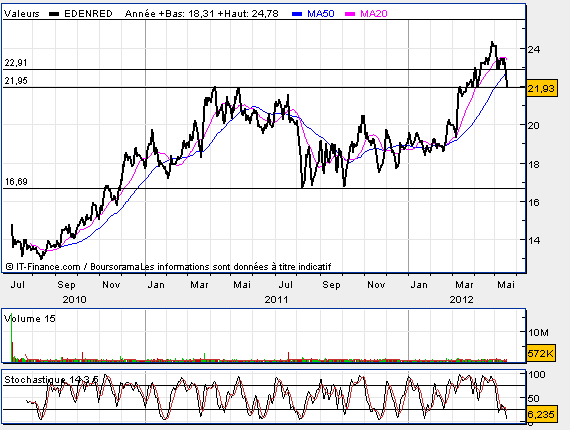Select the EDENRED legend name
The height and width of the screenshot is (430, 570).
[x=88, y=14]
